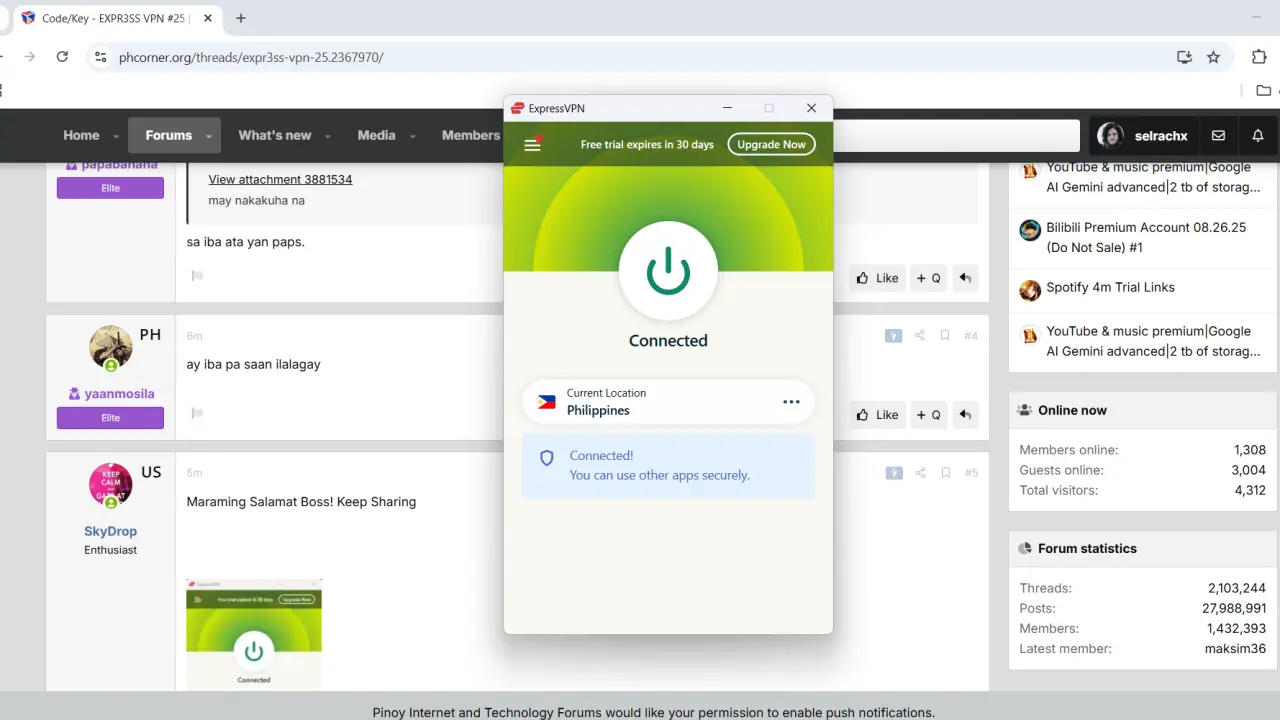Like papabanana's post
This screenshot has height=720, width=1280.
[x=877, y=278]
